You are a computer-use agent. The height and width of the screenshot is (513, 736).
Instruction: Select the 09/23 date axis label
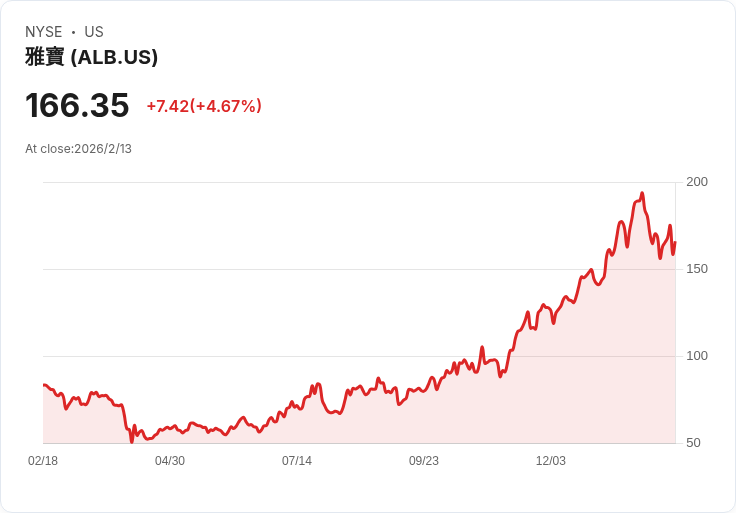(x=424, y=461)
